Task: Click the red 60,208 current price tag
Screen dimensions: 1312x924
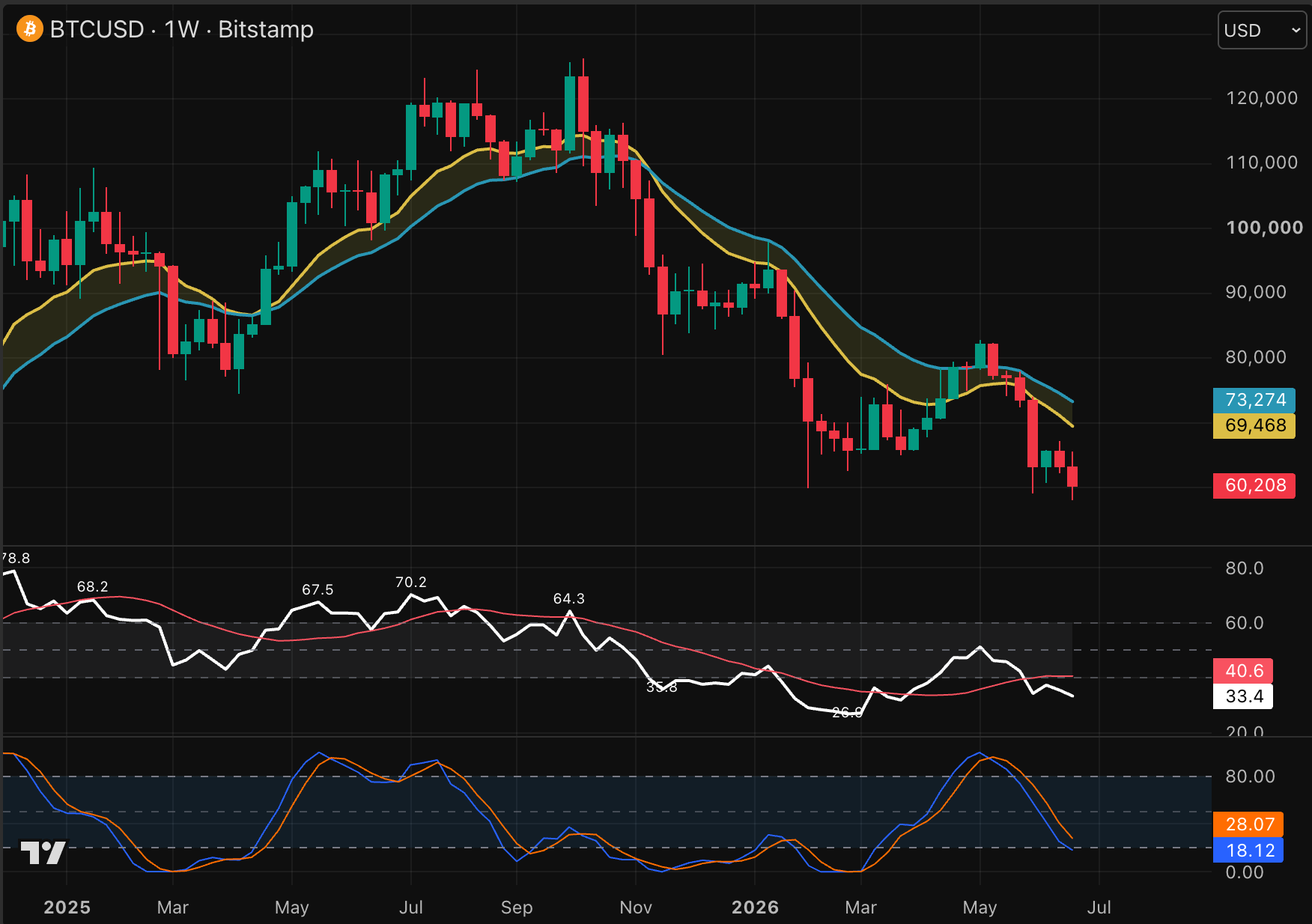Action: [x=1254, y=485]
